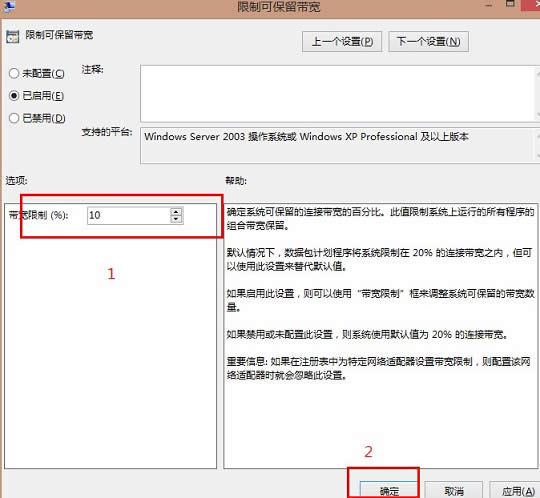
Task: Decrease bandwidth limit with down spinner arrow
Action: (x=176, y=220)
